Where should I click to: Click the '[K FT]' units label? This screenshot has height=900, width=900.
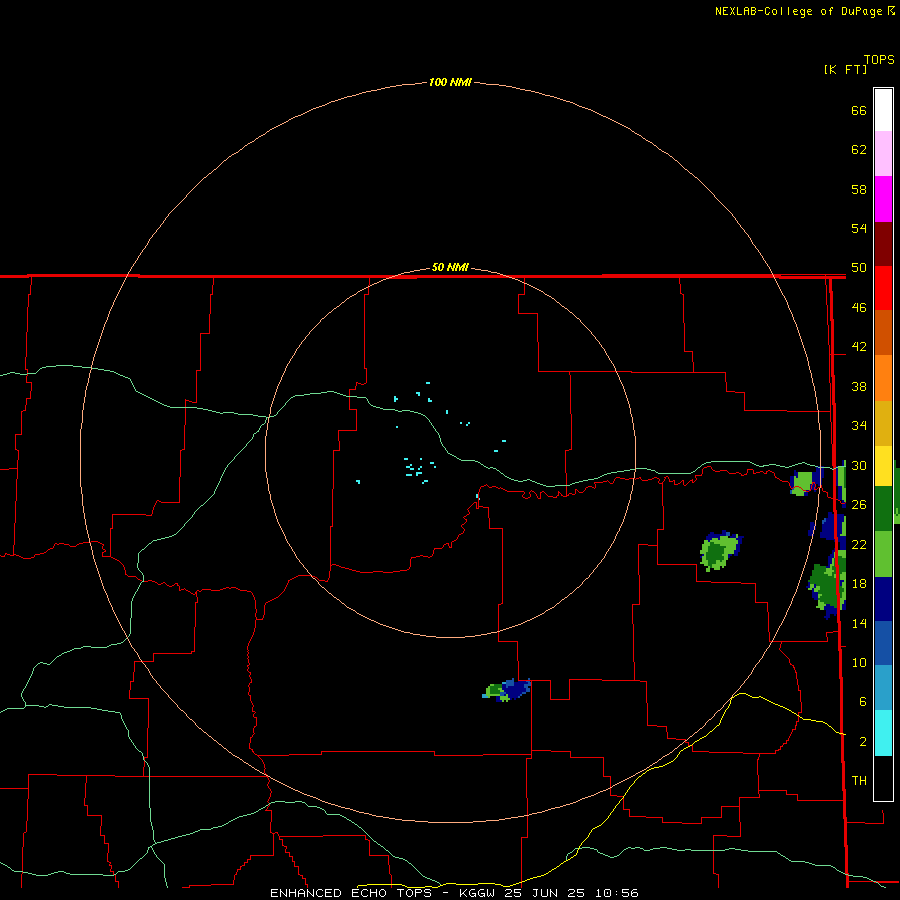coord(845,69)
